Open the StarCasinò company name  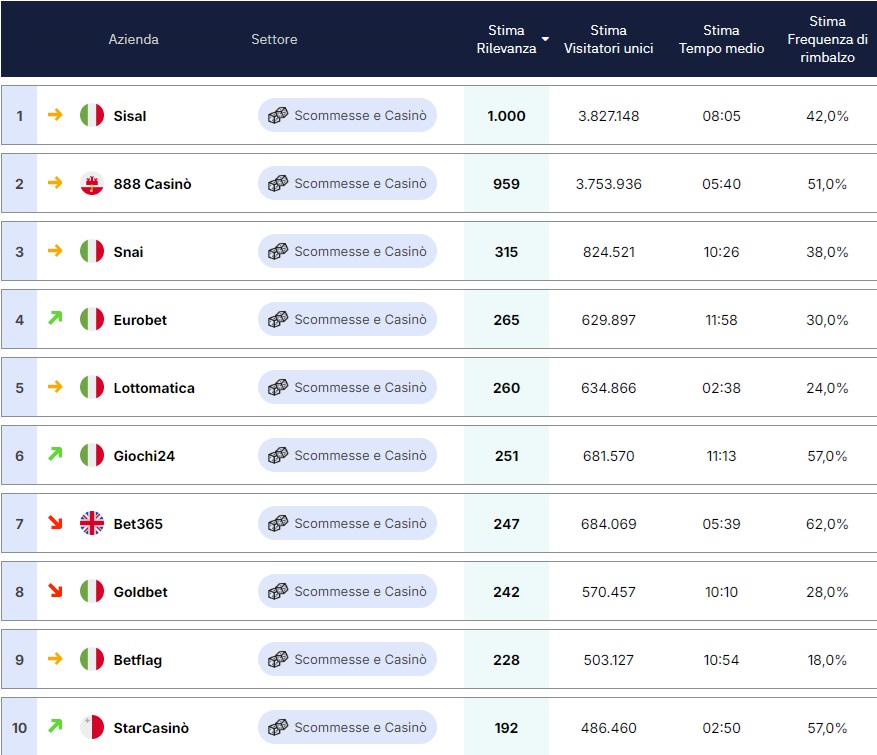pos(151,728)
